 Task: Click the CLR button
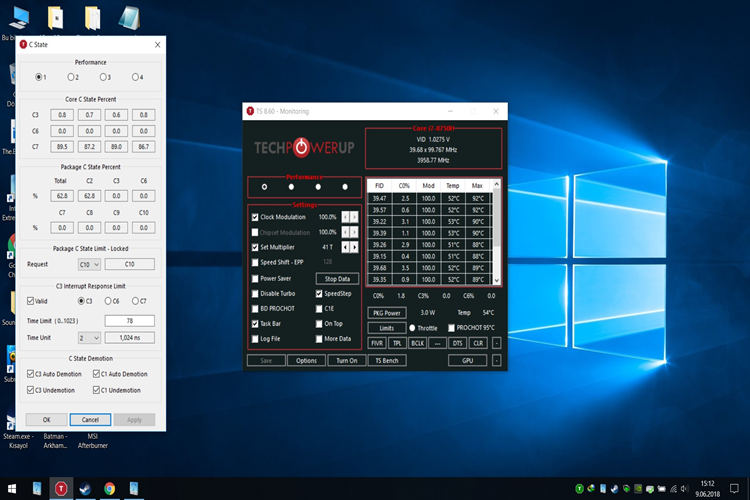click(x=478, y=343)
